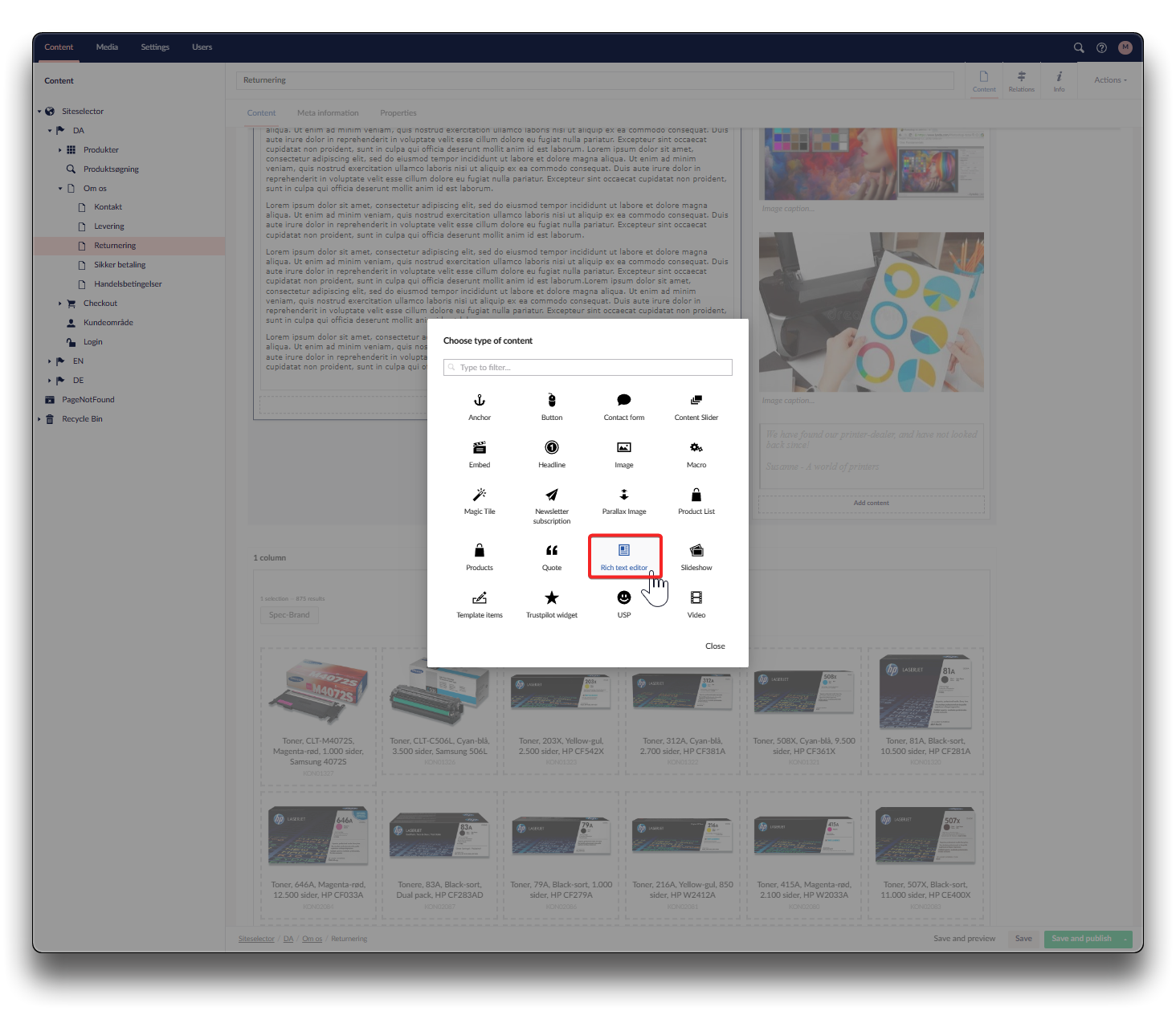The width and height of the screenshot is (1176, 1011).
Task: Choose the Embed content type icon
Action: [480, 448]
